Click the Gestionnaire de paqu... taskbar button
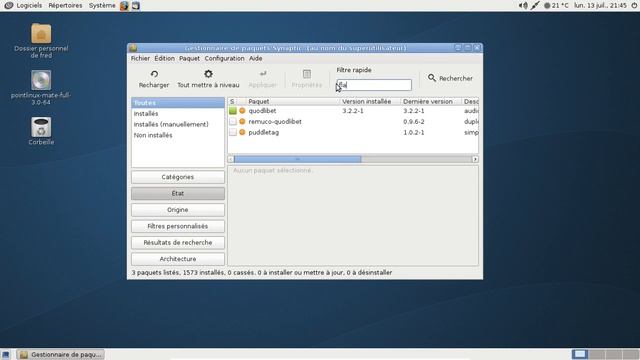The width and height of the screenshot is (640, 360). 61,354
